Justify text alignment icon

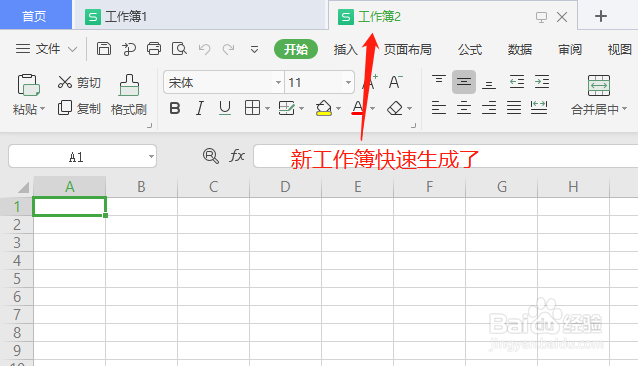[514, 108]
